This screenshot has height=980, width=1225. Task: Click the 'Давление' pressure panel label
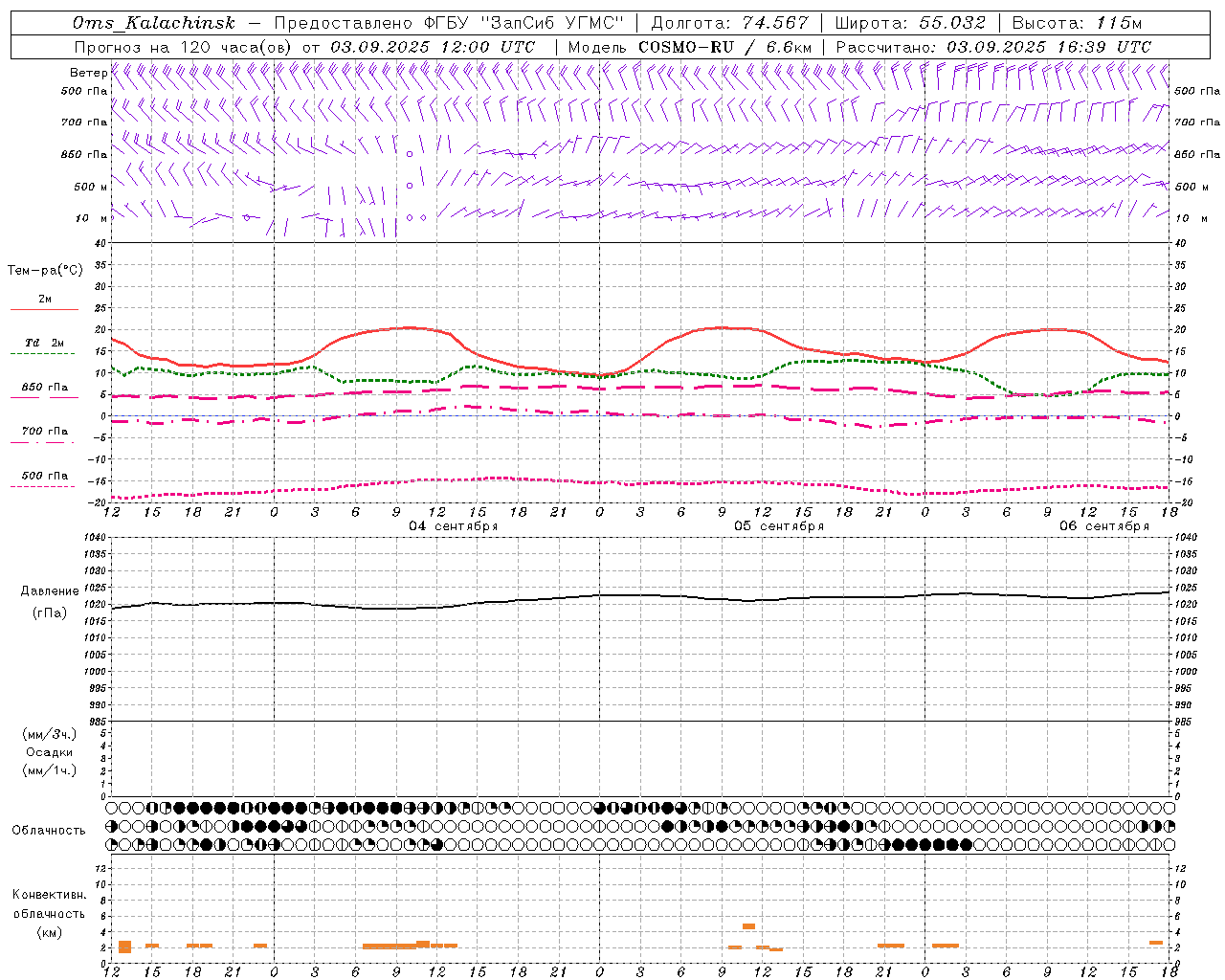(50, 591)
